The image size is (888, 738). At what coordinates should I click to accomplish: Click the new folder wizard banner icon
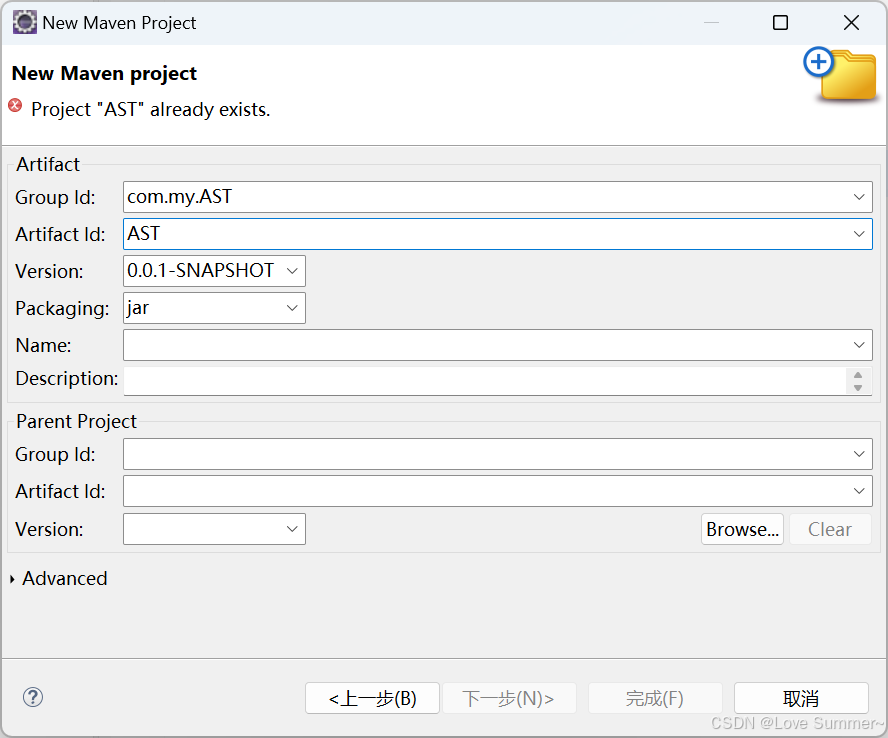(840, 75)
